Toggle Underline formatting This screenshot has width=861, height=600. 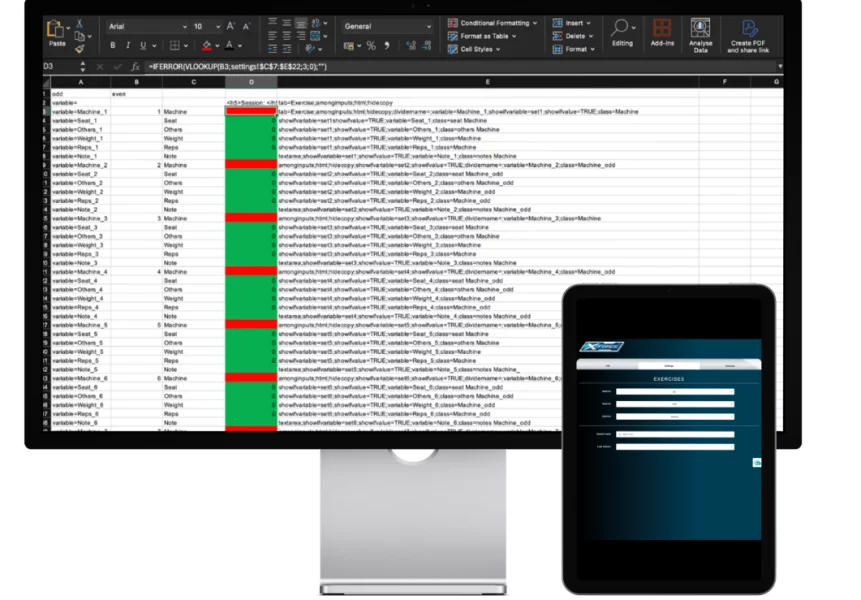(x=143, y=46)
